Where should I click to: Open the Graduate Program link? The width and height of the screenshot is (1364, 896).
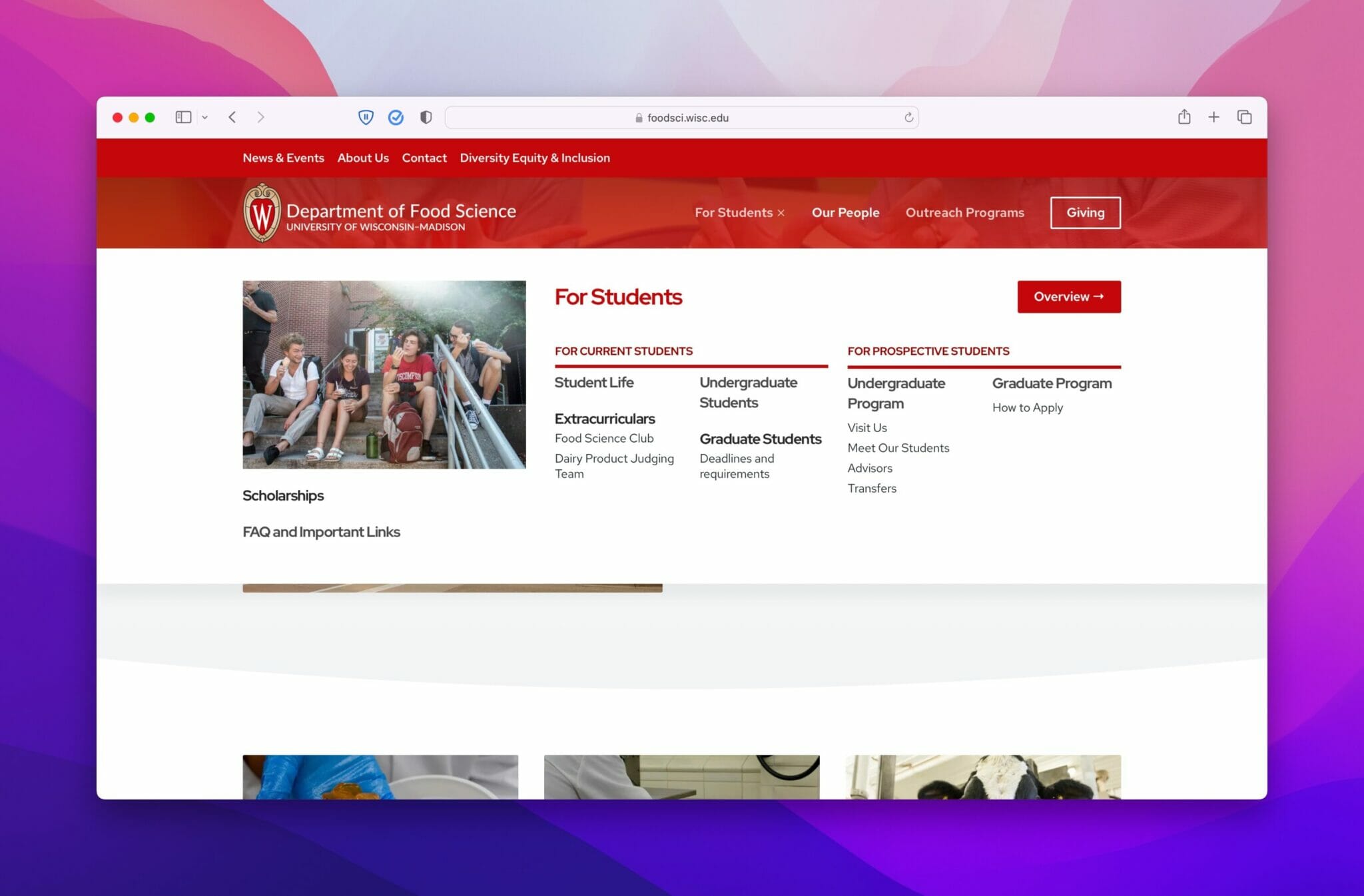[x=1052, y=383]
